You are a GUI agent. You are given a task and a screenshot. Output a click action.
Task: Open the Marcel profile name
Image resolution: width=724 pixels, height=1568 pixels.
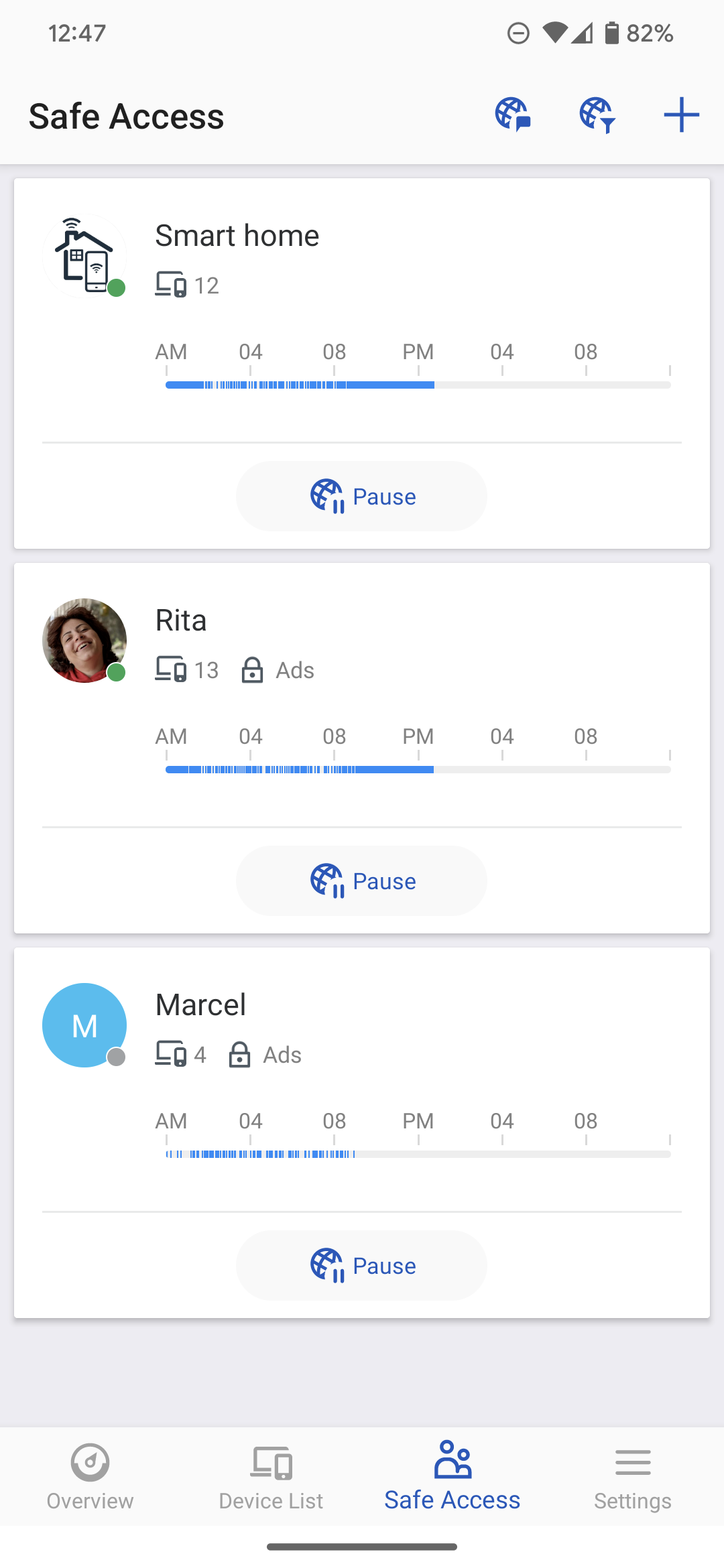click(x=200, y=1005)
